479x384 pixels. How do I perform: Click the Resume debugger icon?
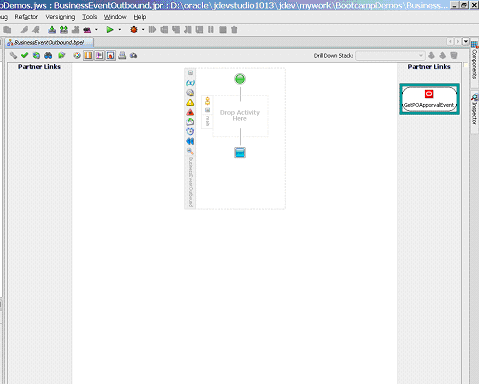pyautogui.click(x=152, y=30)
